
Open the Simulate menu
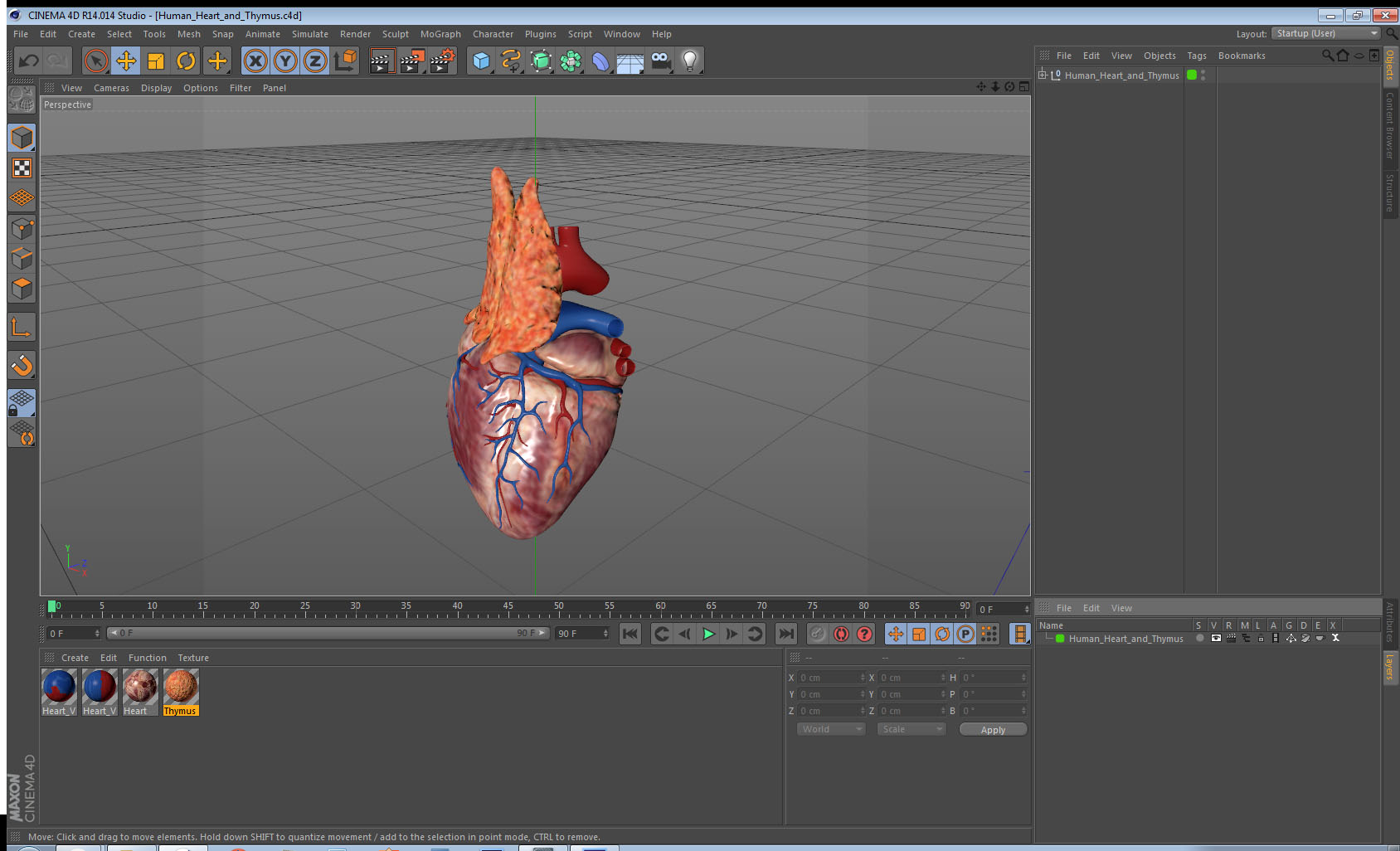tap(310, 34)
